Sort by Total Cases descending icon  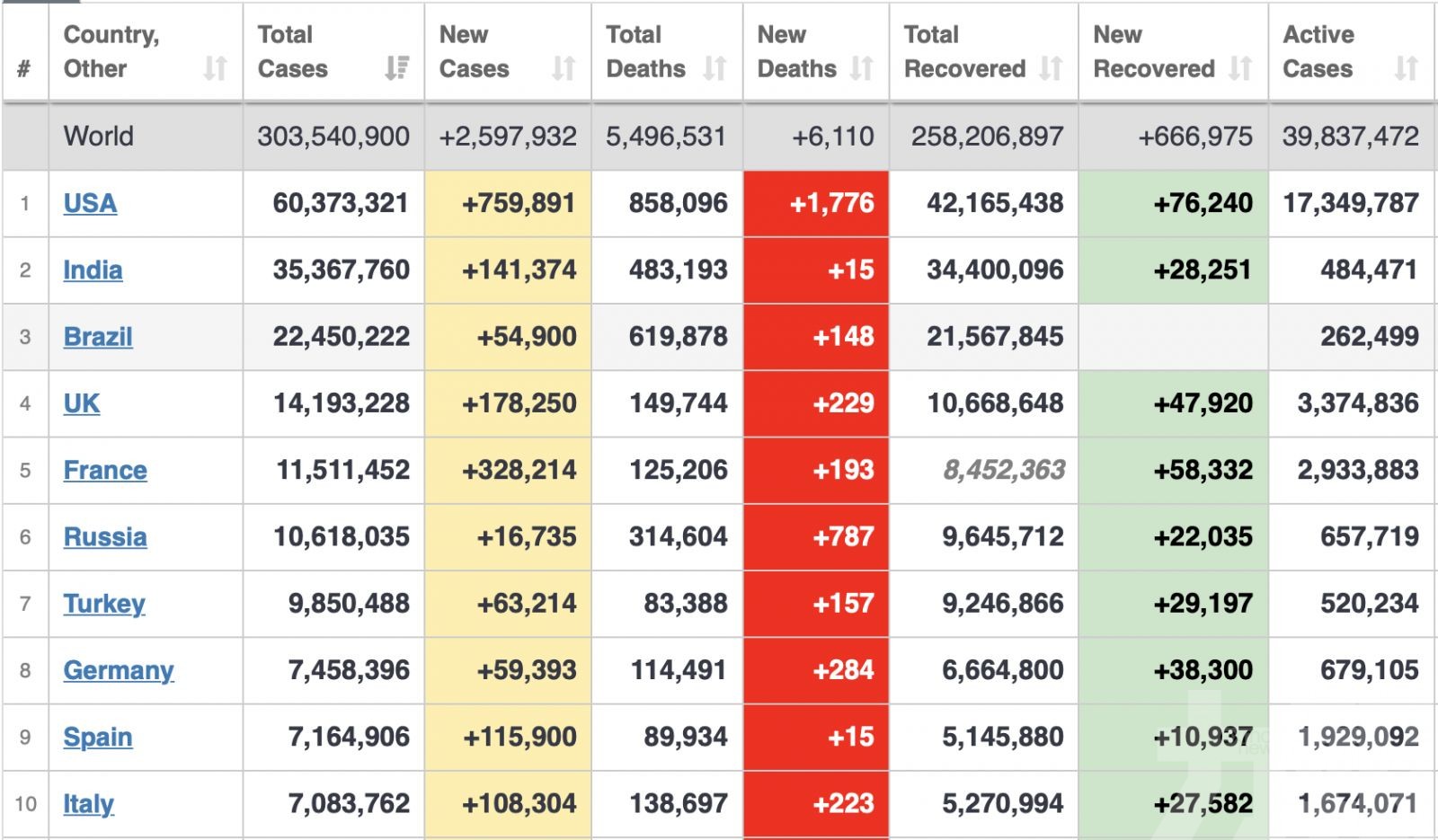(396, 68)
